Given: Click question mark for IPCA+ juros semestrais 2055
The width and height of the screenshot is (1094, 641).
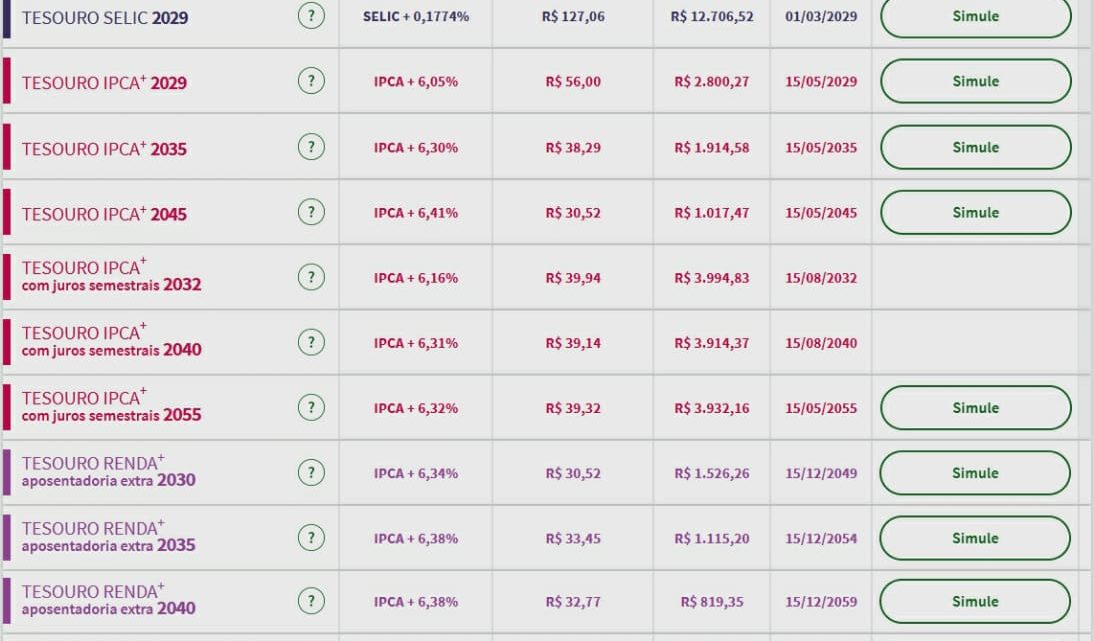Looking at the screenshot, I should coord(311,407).
